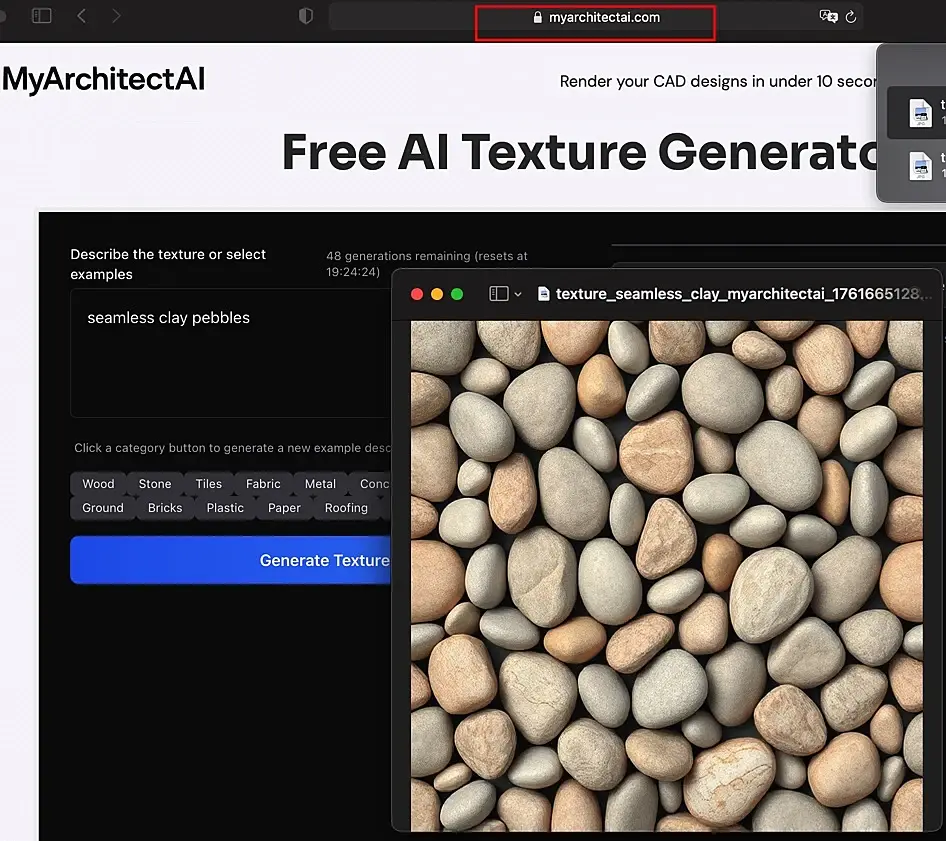The height and width of the screenshot is (841, 946).
Task: Click the translate page icon
Action: pyautogui.click(x=828, y=16)
